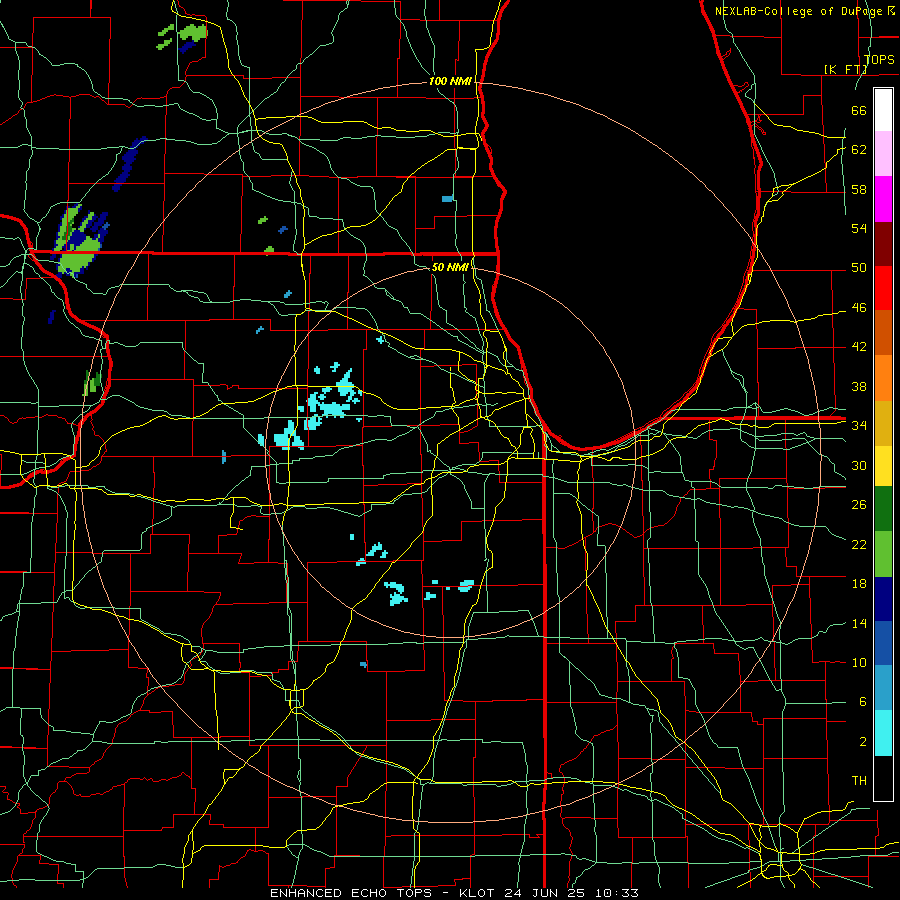
Task: Click the "34" legend value
Action: coord(859,425)
